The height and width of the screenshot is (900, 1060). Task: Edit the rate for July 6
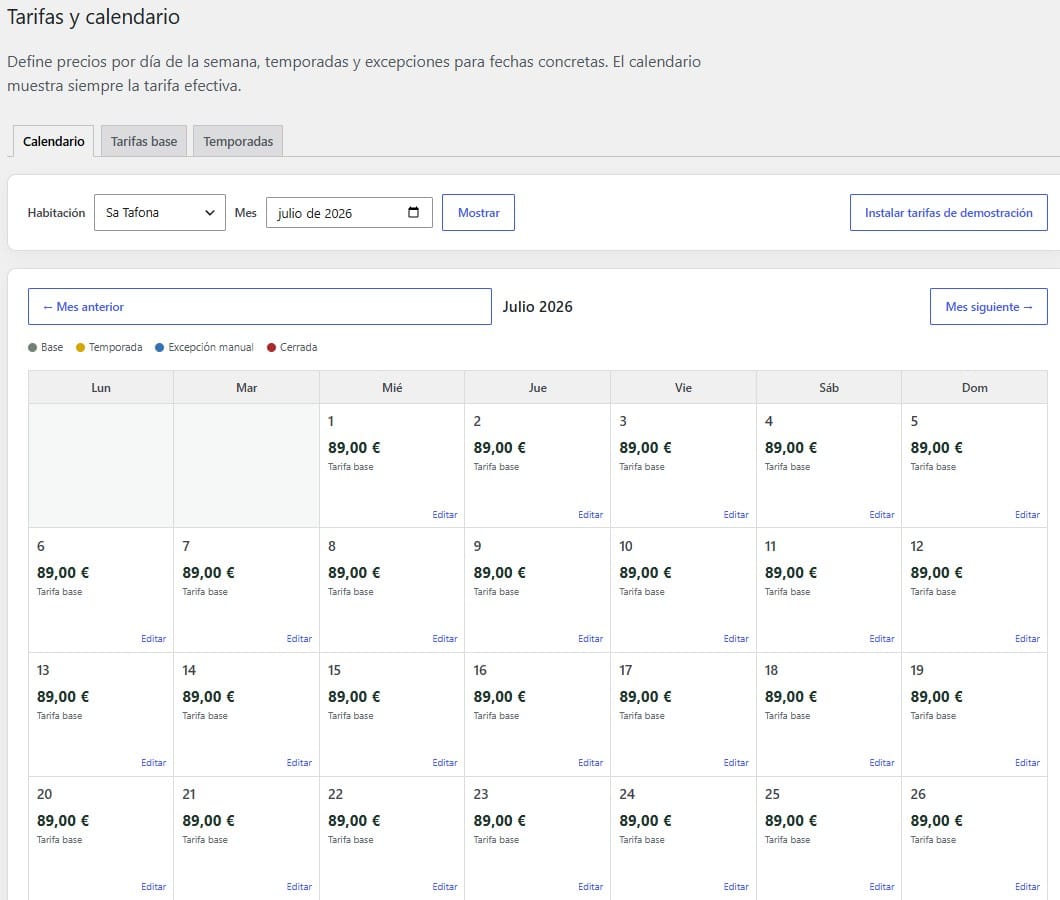153,638
